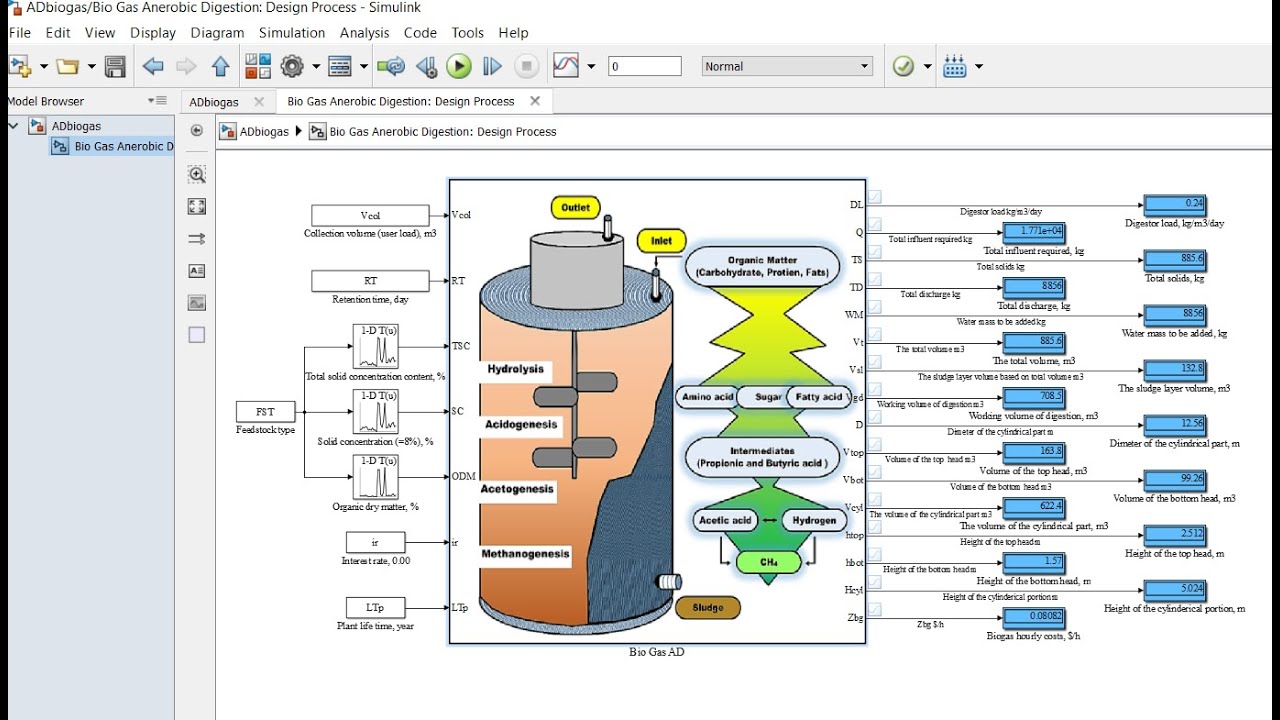Expand the configuration gear dropdown arrow

(315, 67)
